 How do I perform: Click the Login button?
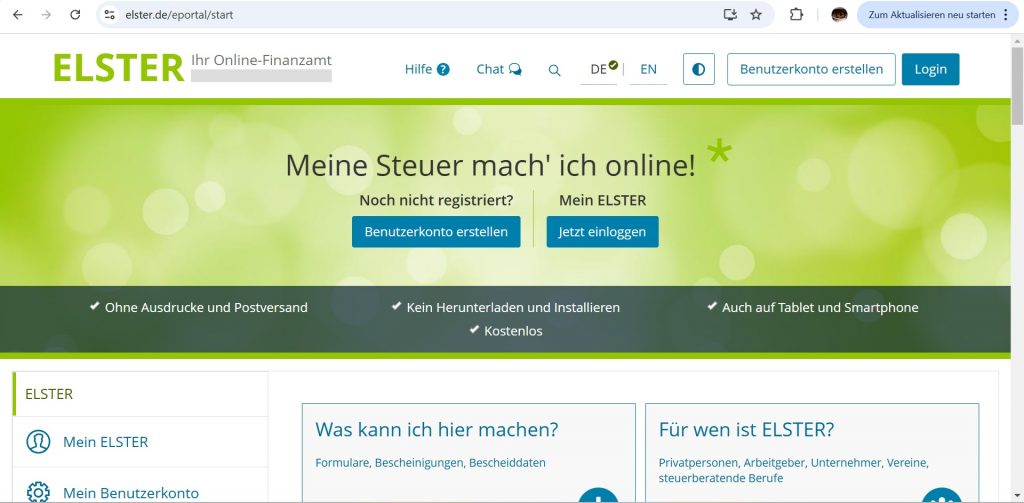[930, 69]
